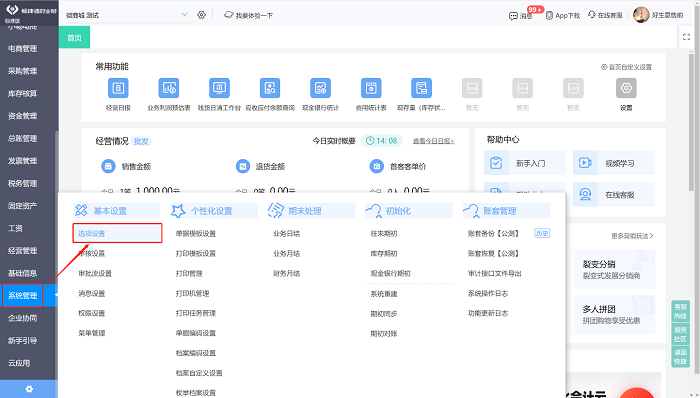Open the 费用统计表 icon
700x398 pixels.
(x=371, y=88)
